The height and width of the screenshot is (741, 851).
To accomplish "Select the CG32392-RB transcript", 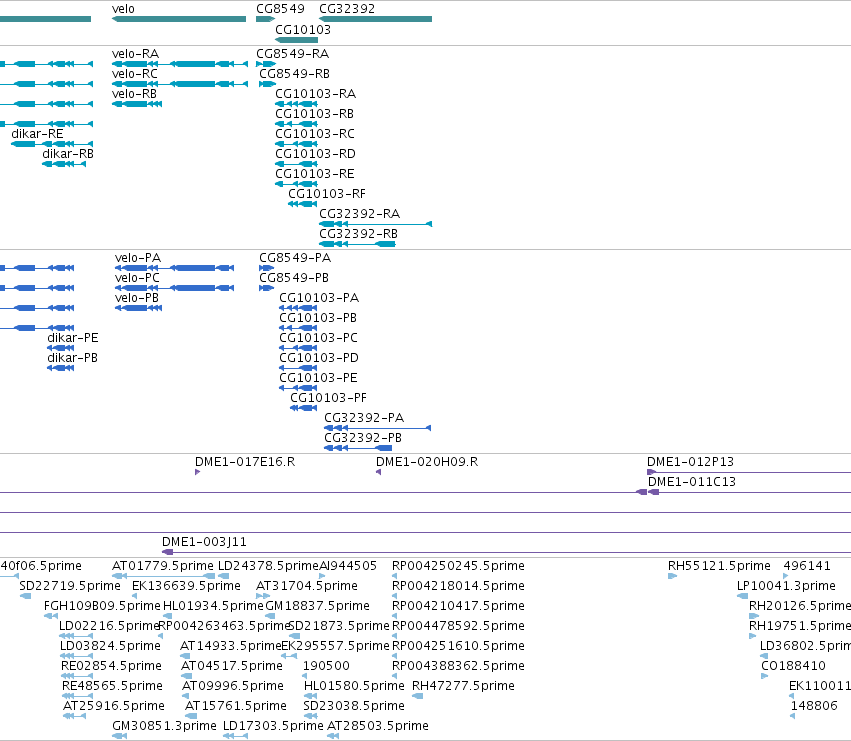I will coord(358,235).
